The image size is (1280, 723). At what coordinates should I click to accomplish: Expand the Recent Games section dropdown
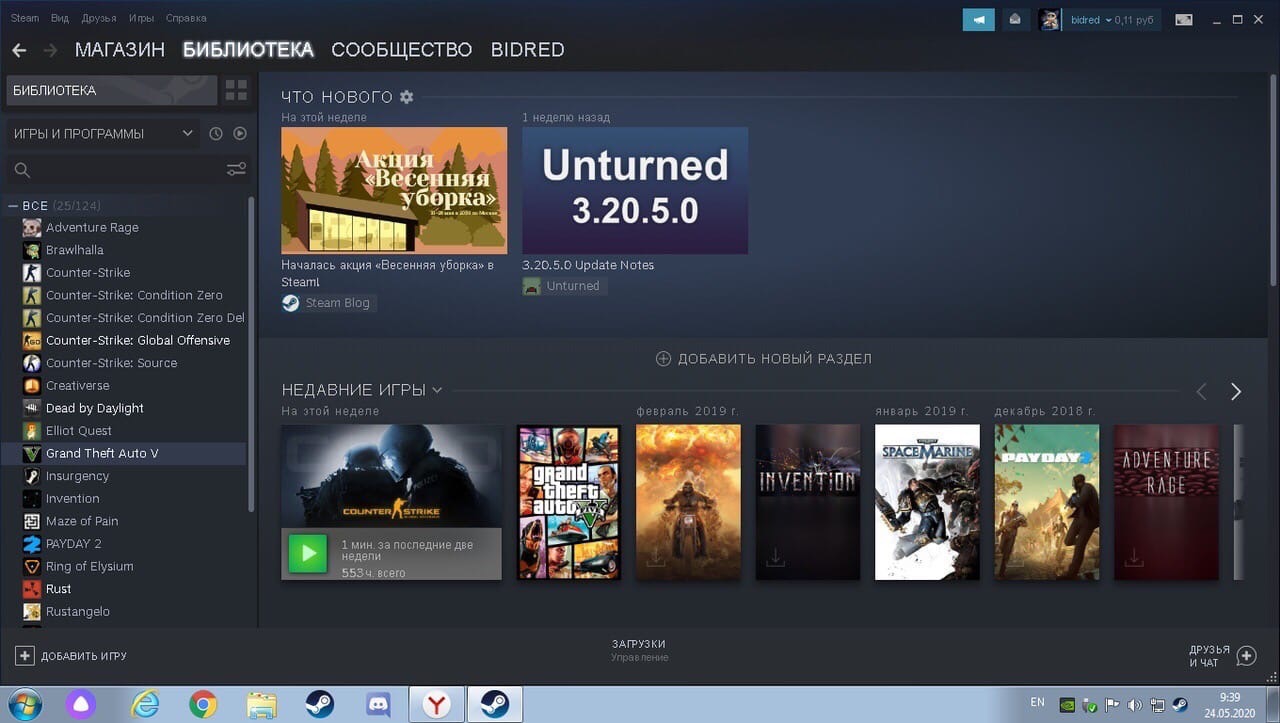point(437,390)
